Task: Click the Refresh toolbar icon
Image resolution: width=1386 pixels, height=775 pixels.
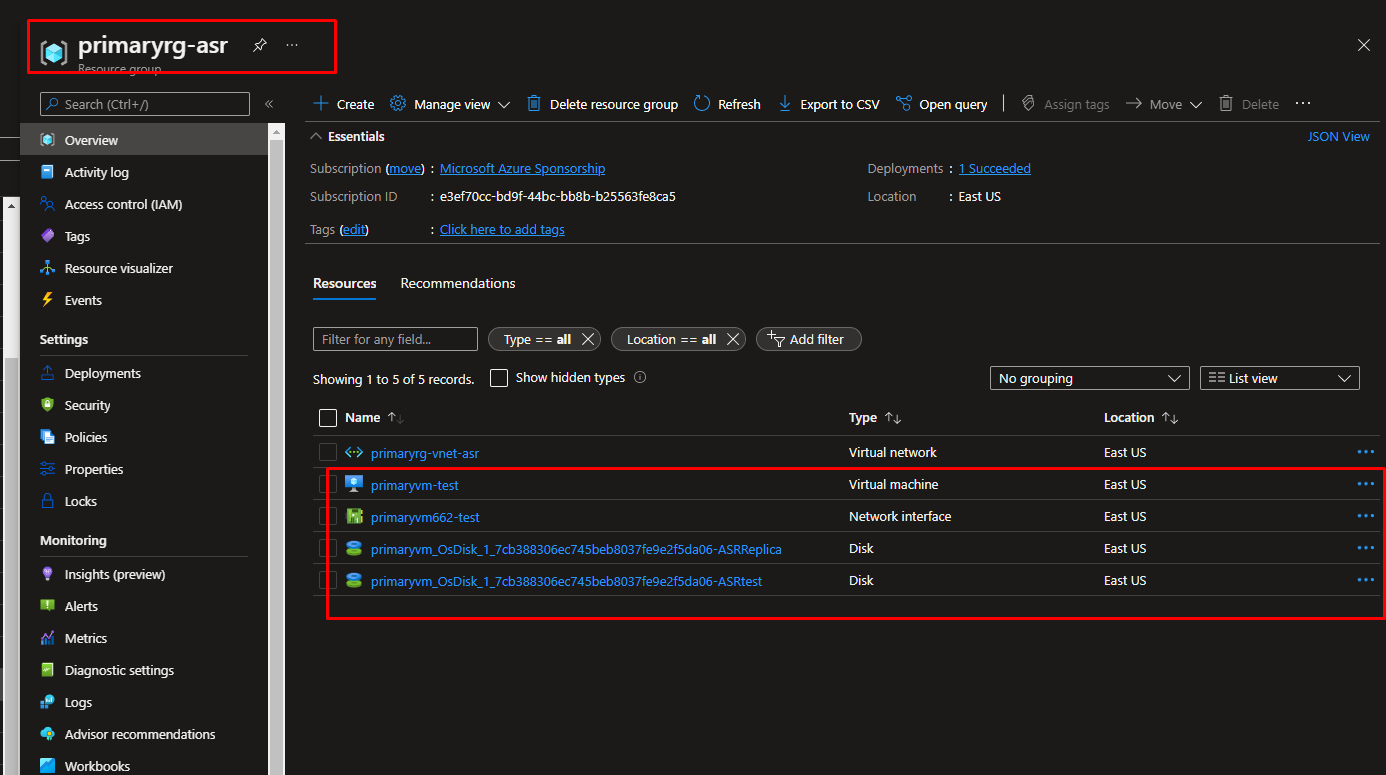Action: coord(702,104)
